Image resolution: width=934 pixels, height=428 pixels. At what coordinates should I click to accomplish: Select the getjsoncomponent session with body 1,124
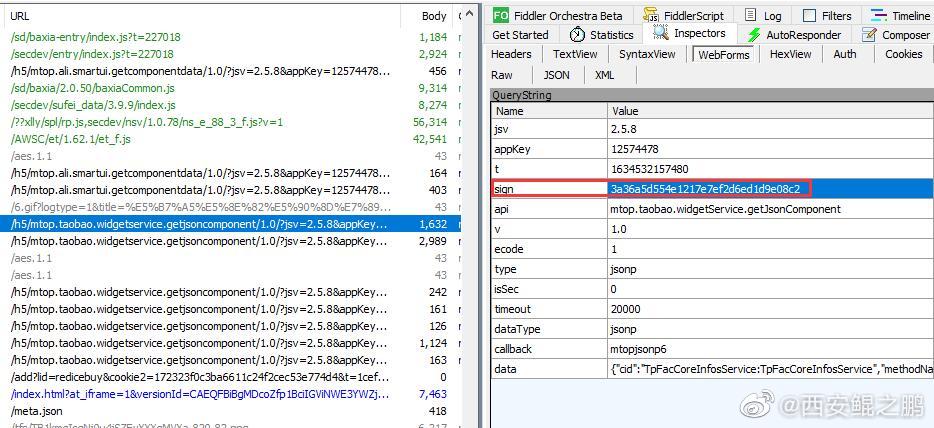click(231, 343)
